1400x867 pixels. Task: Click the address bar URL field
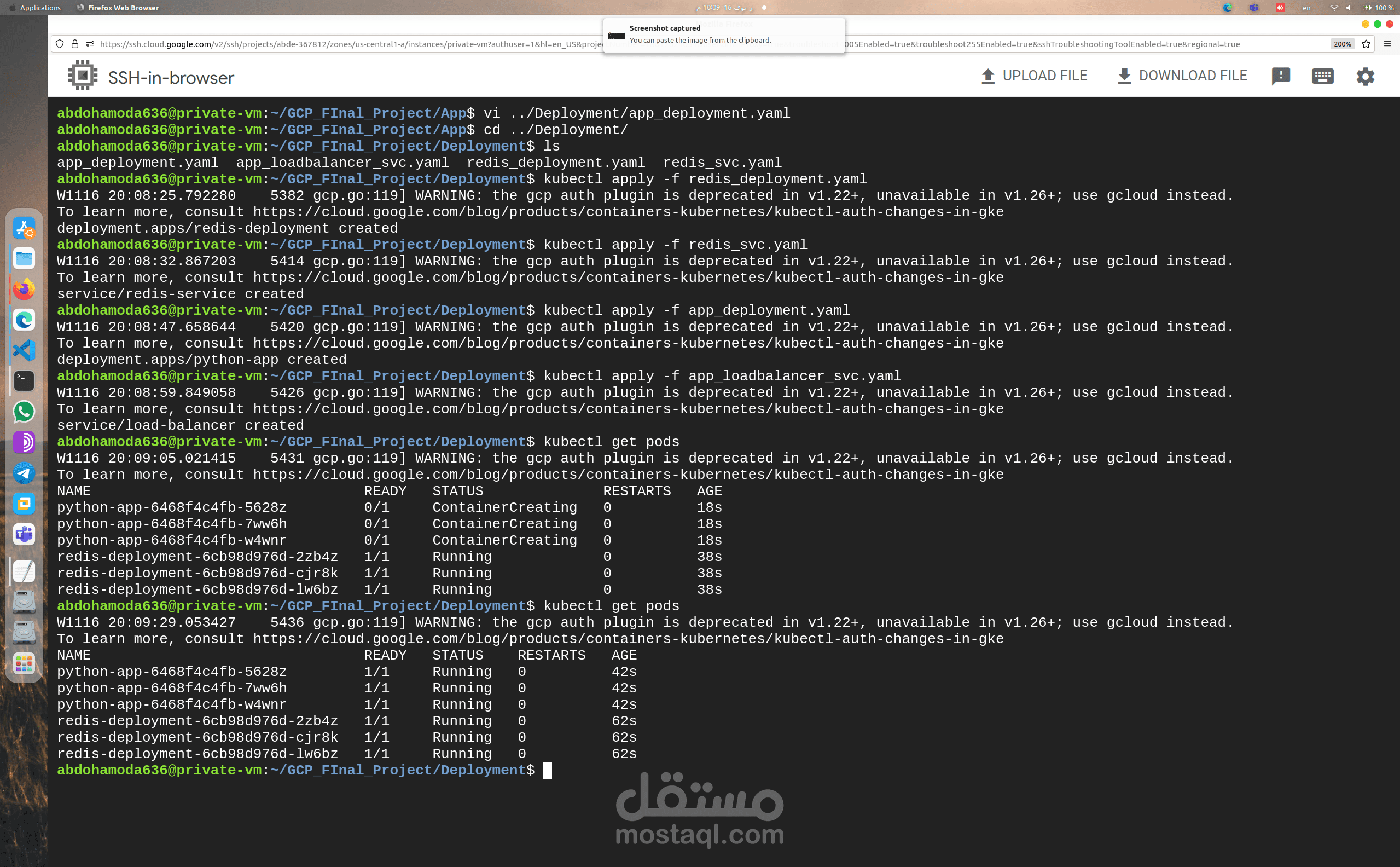tap(344, 44)
